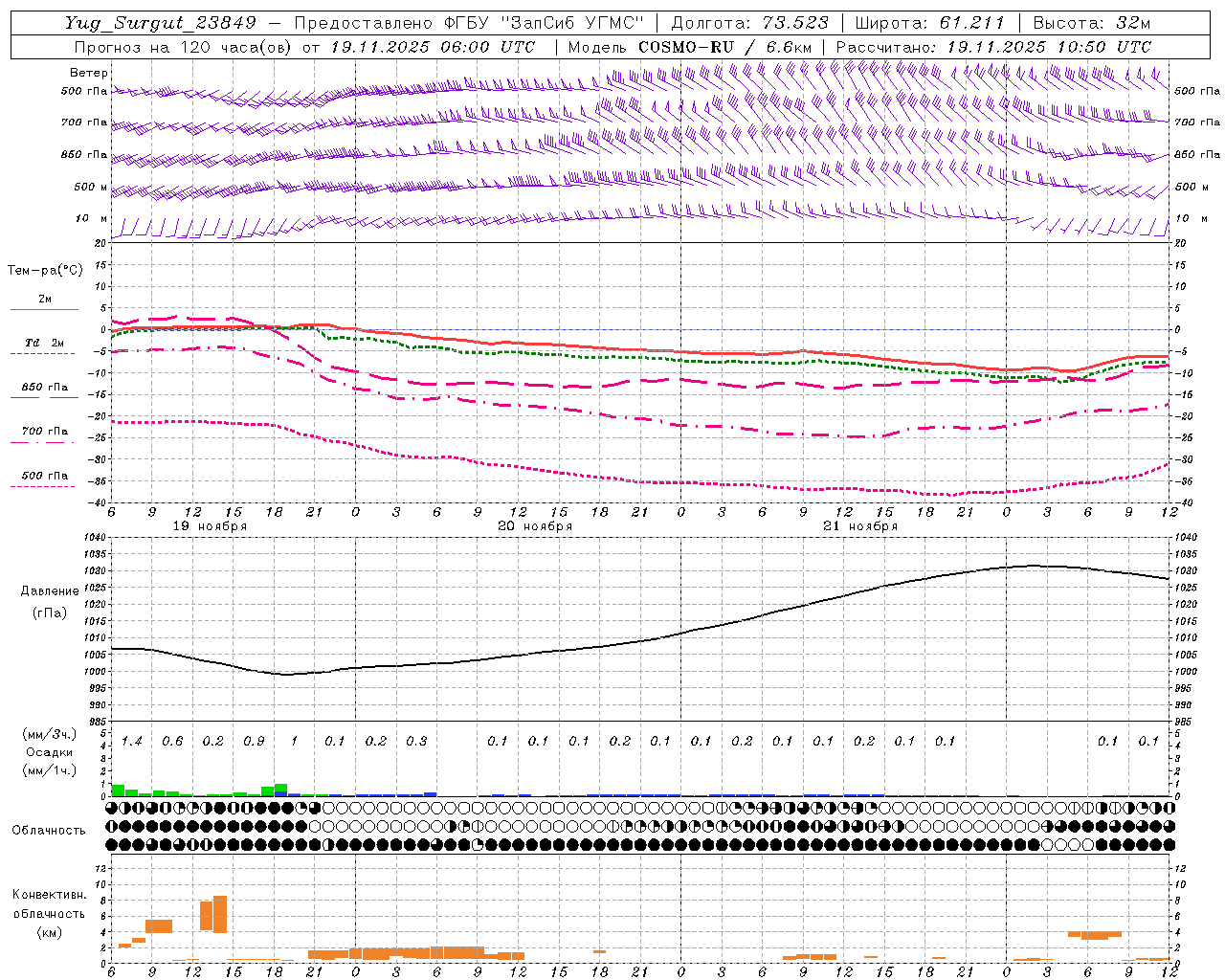The image size is (1225, 980).
Task: Click the 0.3 precipitation amount value
Action: 416,741
